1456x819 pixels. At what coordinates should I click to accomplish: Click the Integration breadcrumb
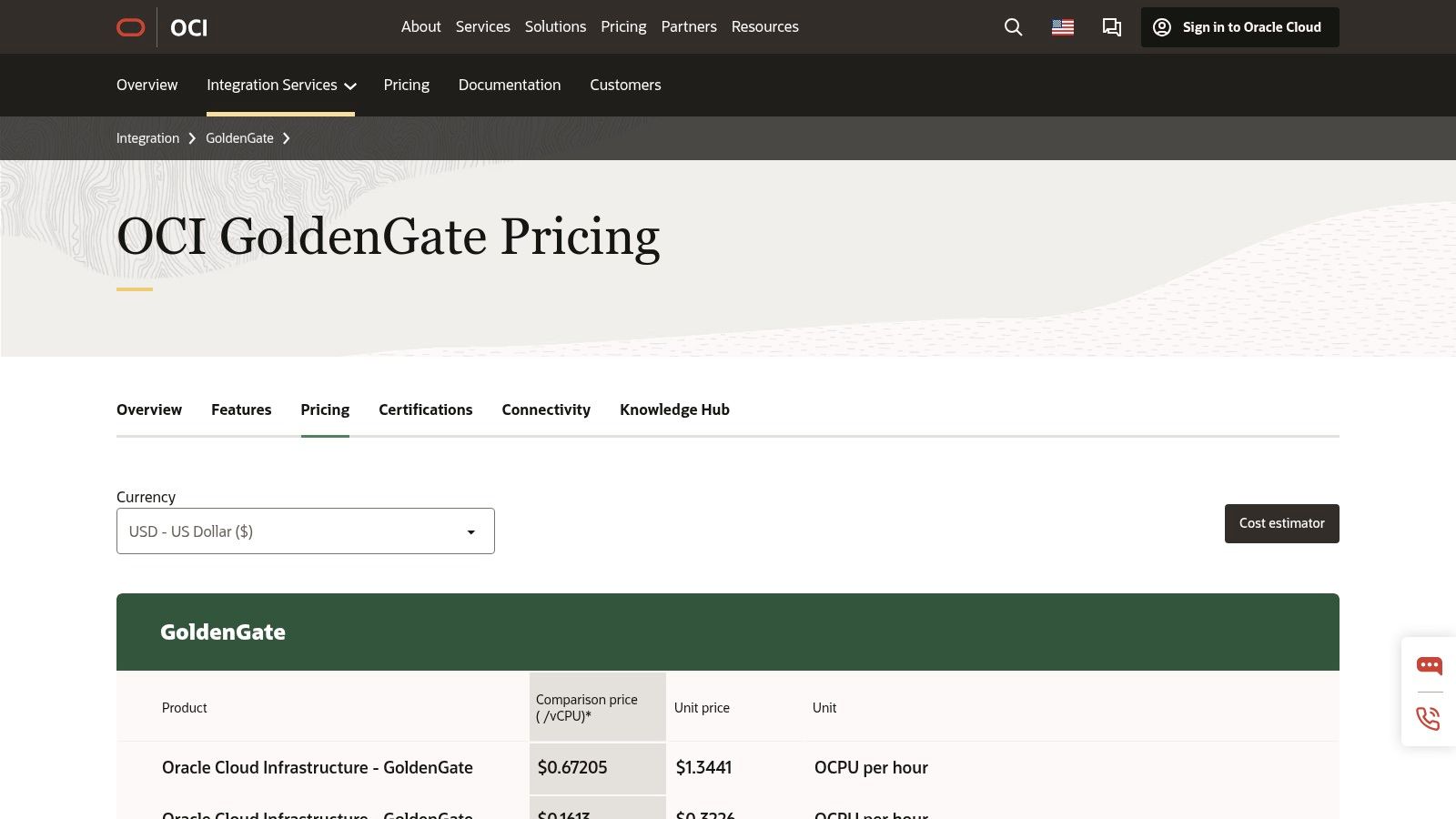pyautogui.click(x=147, y=138)
